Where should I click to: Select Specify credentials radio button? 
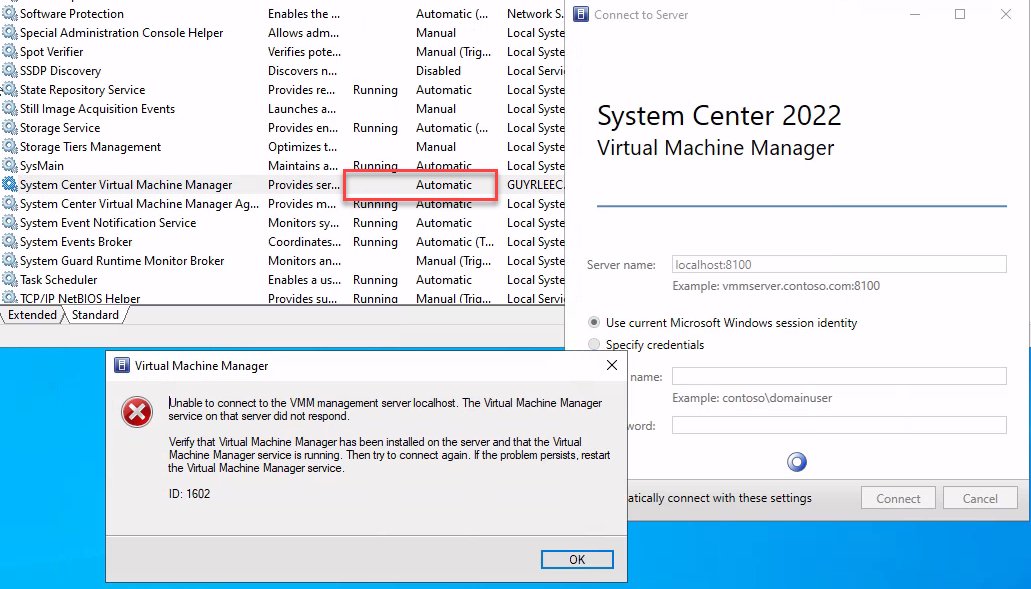click(594, 344)
